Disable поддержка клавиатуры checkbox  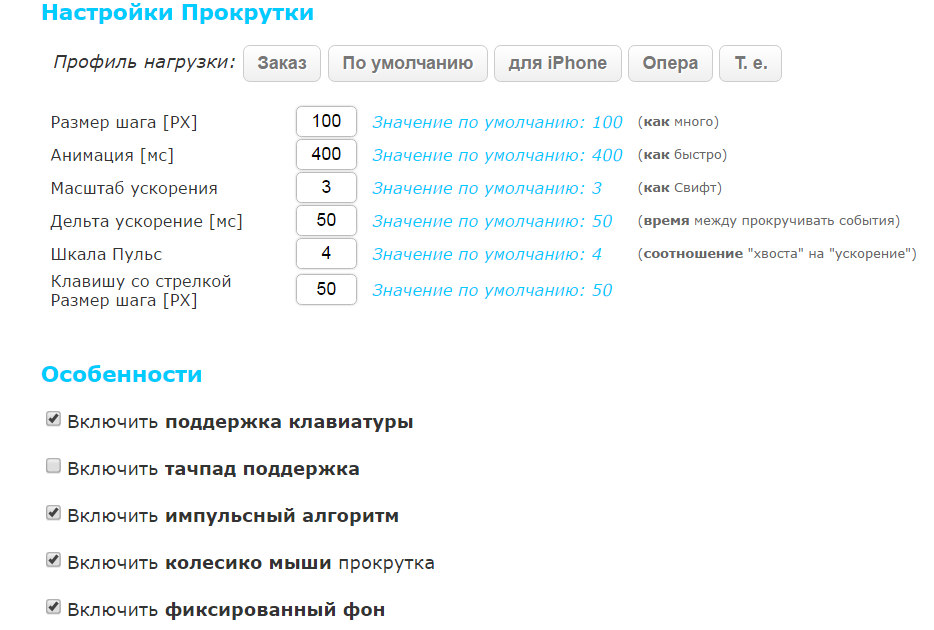(x=54, y=420)
